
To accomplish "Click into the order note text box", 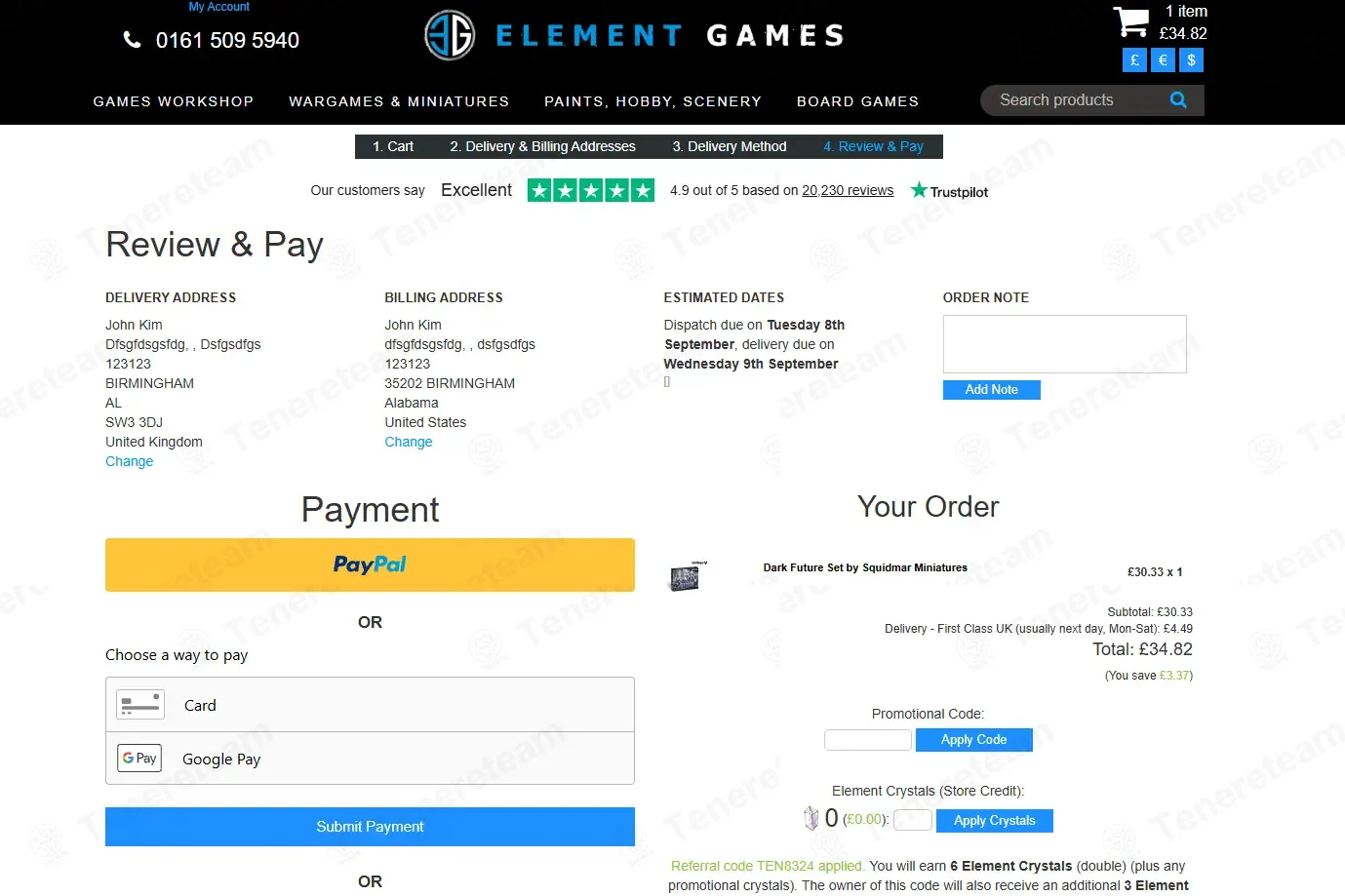I will 1065,344.
